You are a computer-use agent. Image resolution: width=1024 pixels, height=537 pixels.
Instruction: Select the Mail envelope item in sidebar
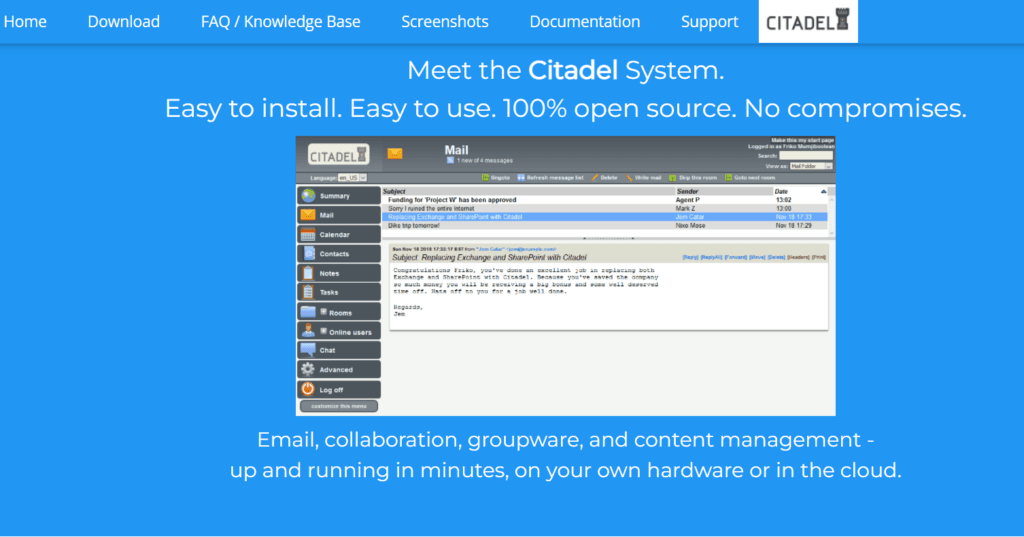(x=339, y=215)
